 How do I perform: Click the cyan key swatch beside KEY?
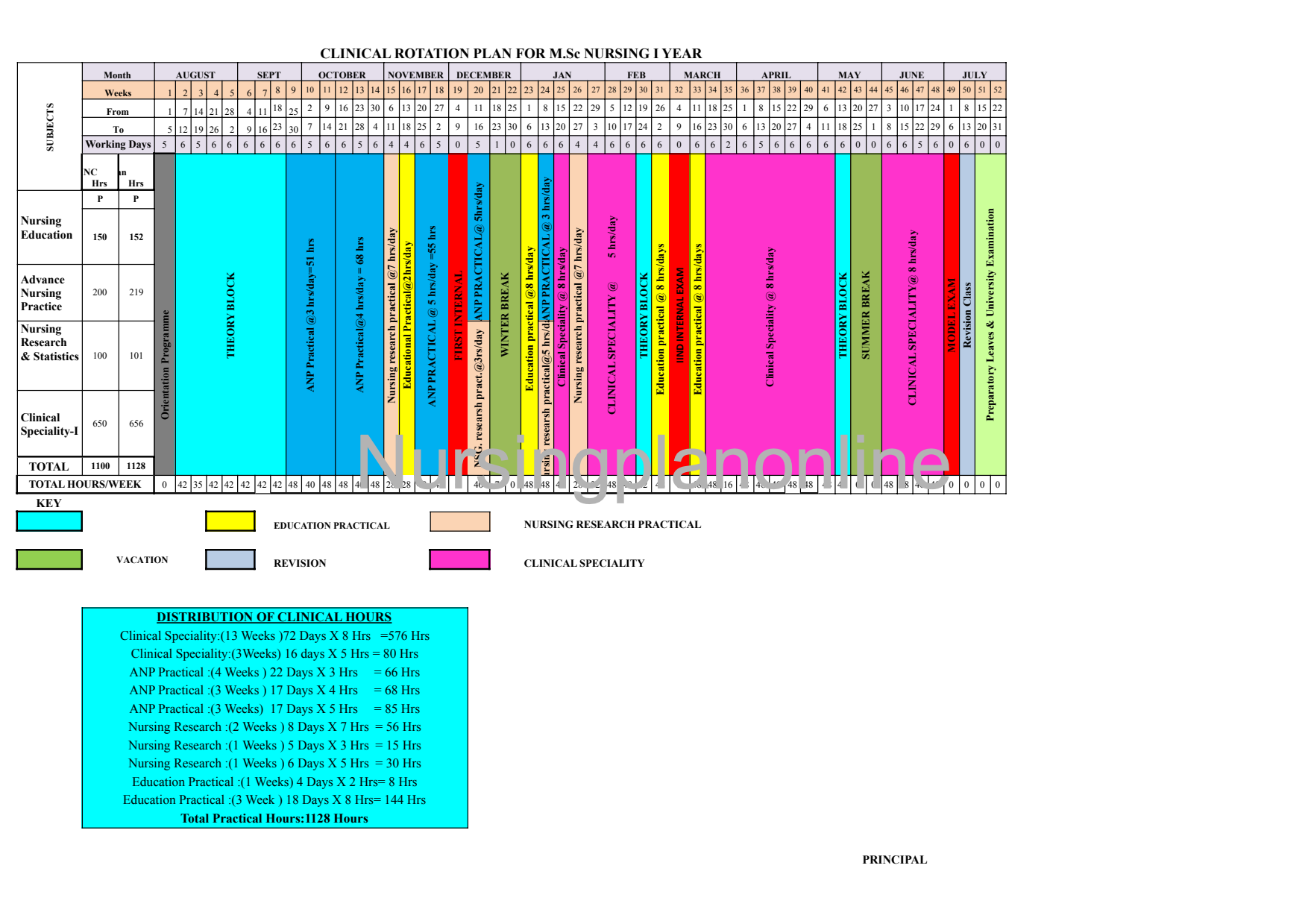(x=48, y=522)
